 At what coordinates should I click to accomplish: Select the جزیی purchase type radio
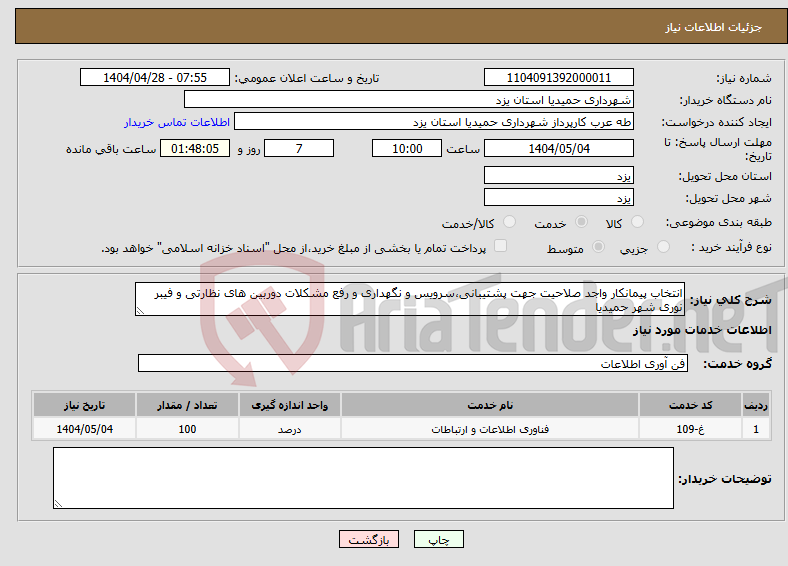pos(663,246)
